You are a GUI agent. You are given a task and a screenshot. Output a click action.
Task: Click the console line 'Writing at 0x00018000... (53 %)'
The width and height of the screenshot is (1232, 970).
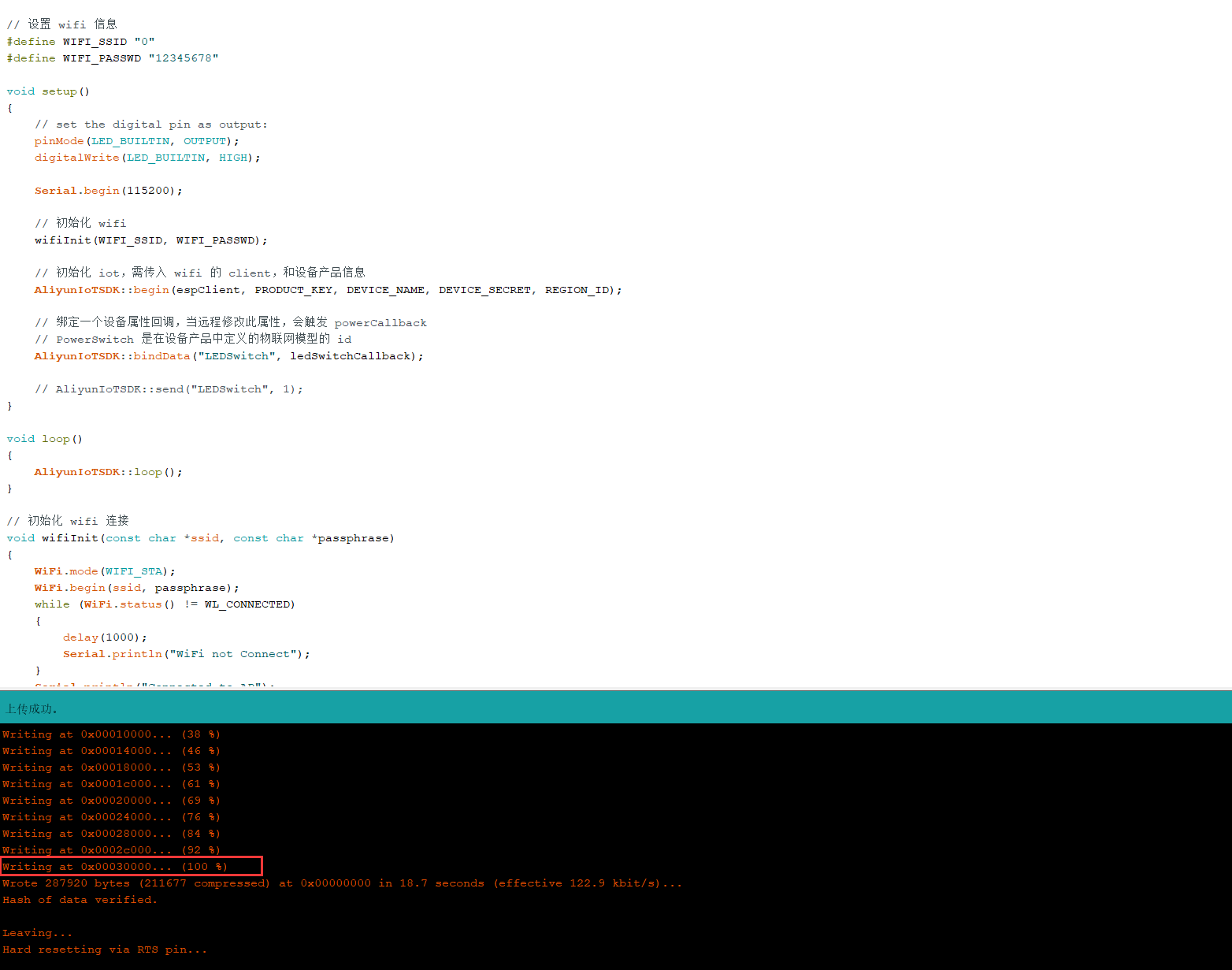tap(111, 767)
